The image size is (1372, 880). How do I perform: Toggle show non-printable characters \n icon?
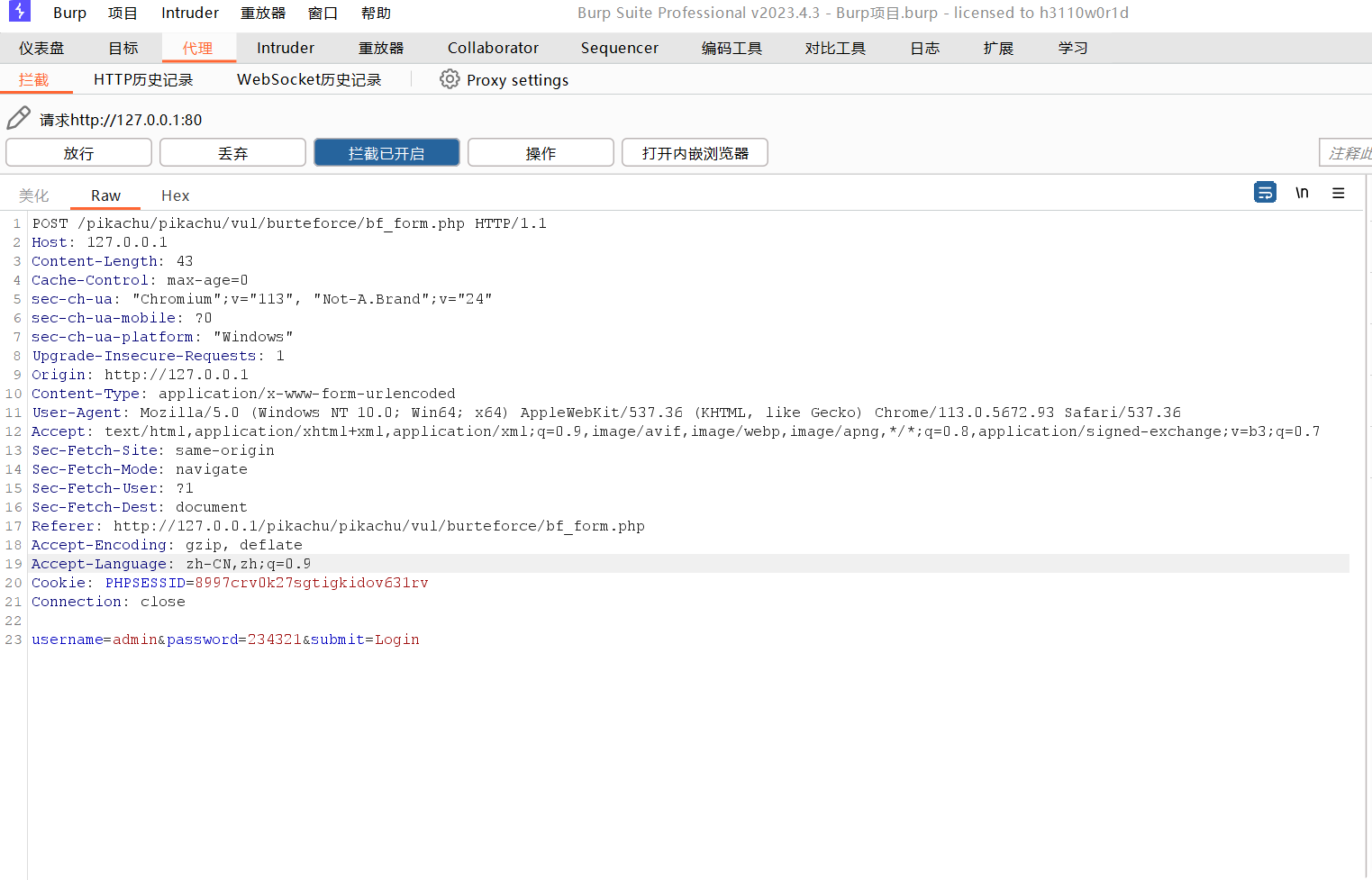(x=1302, y=193)
